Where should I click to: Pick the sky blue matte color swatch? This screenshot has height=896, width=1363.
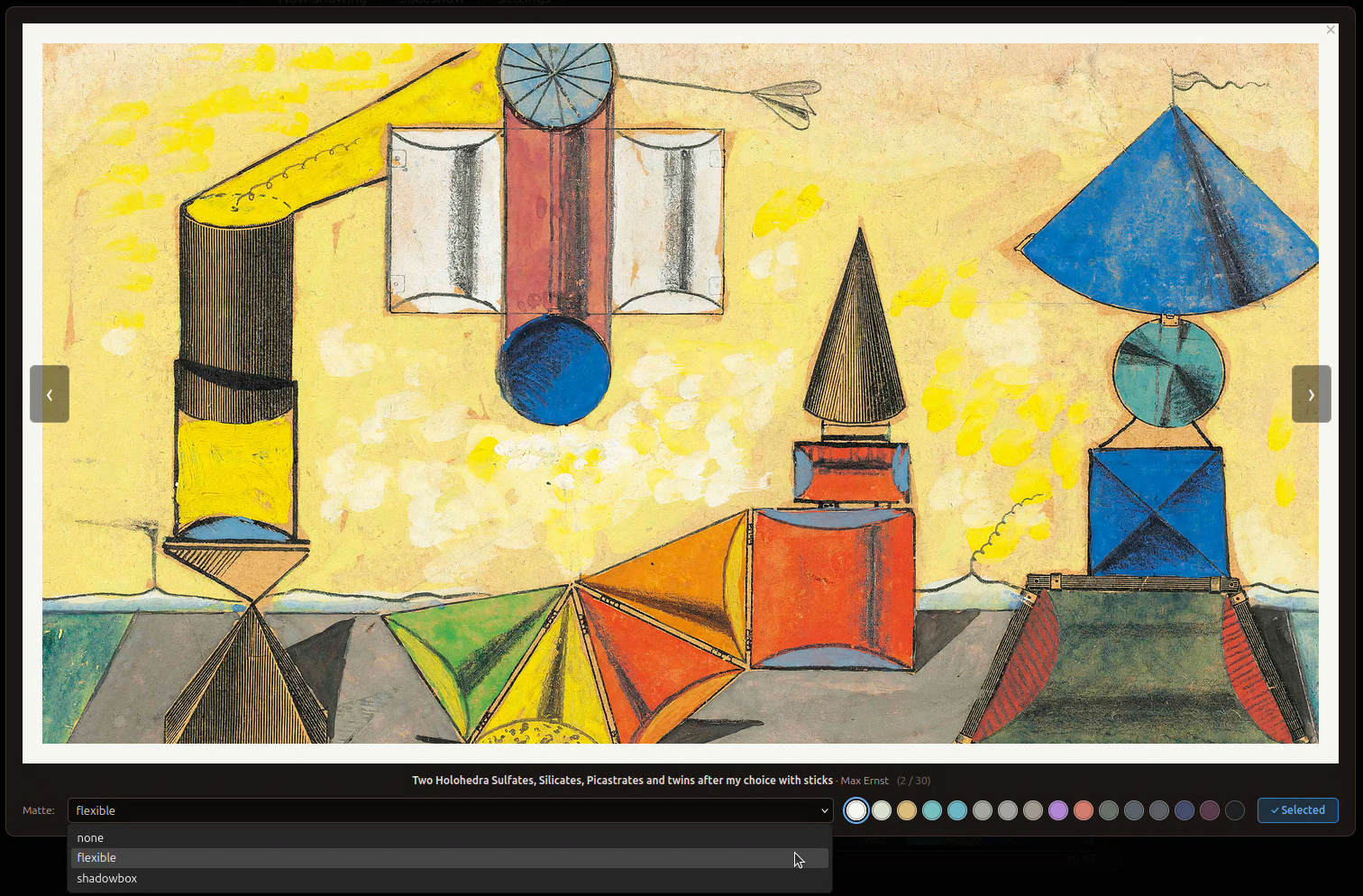[957, 810]
